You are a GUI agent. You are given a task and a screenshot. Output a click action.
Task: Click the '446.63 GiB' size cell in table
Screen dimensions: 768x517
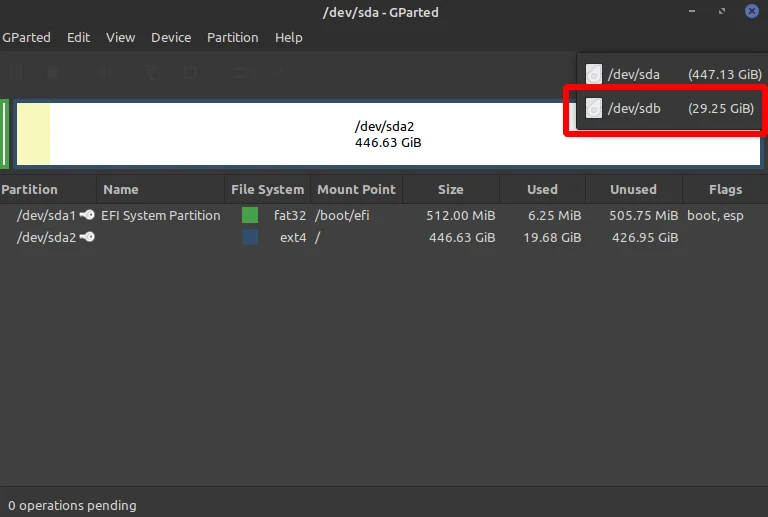(462, 237)
